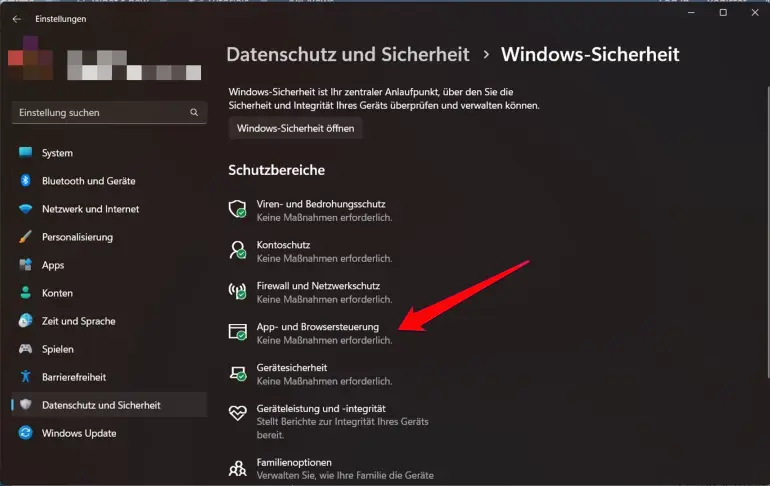Open Geräteleistung und -integrität
The width and height of the screenshot is (770, 486).
(321, 408)
